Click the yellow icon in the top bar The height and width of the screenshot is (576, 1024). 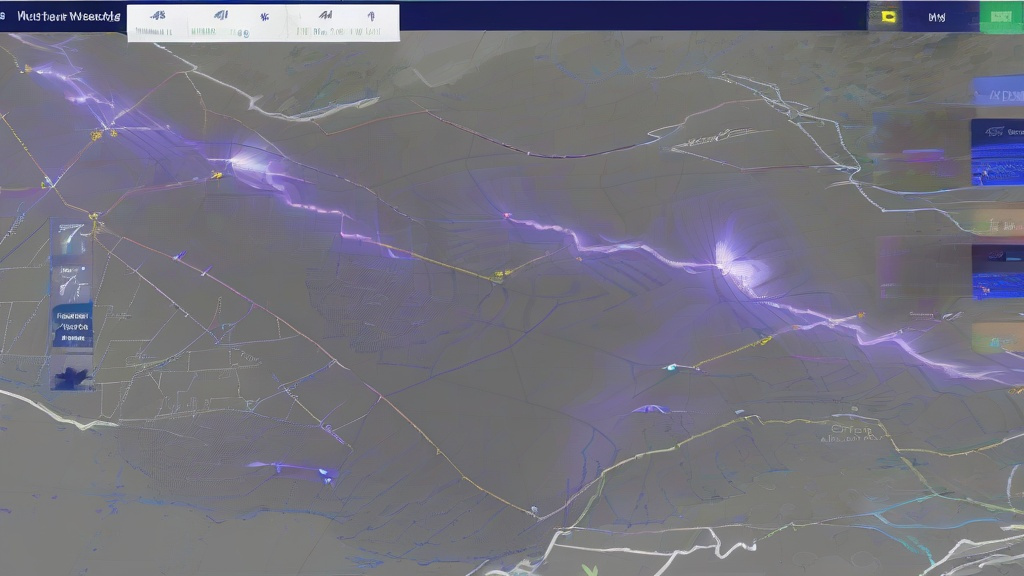pos(888,16)
